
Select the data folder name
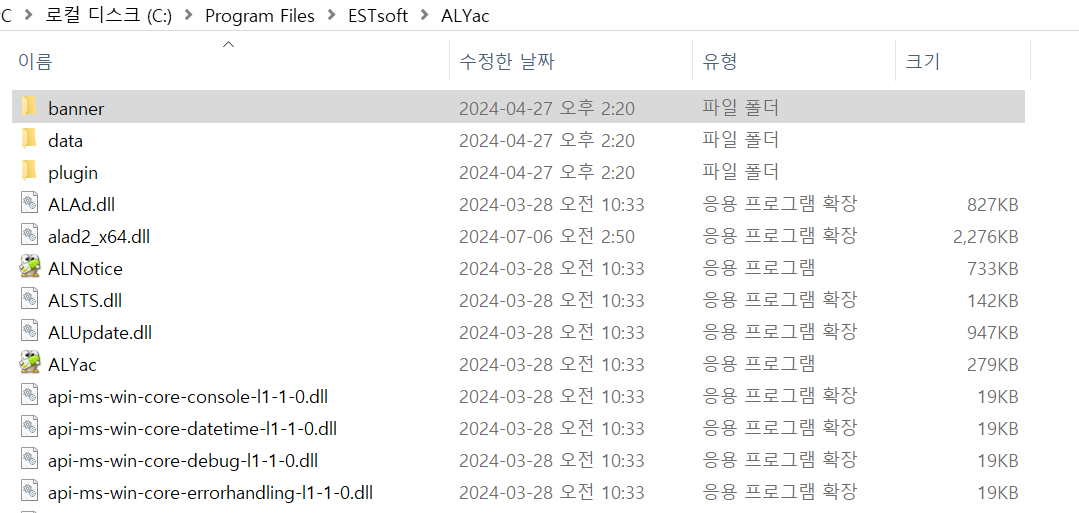point(65,140)
